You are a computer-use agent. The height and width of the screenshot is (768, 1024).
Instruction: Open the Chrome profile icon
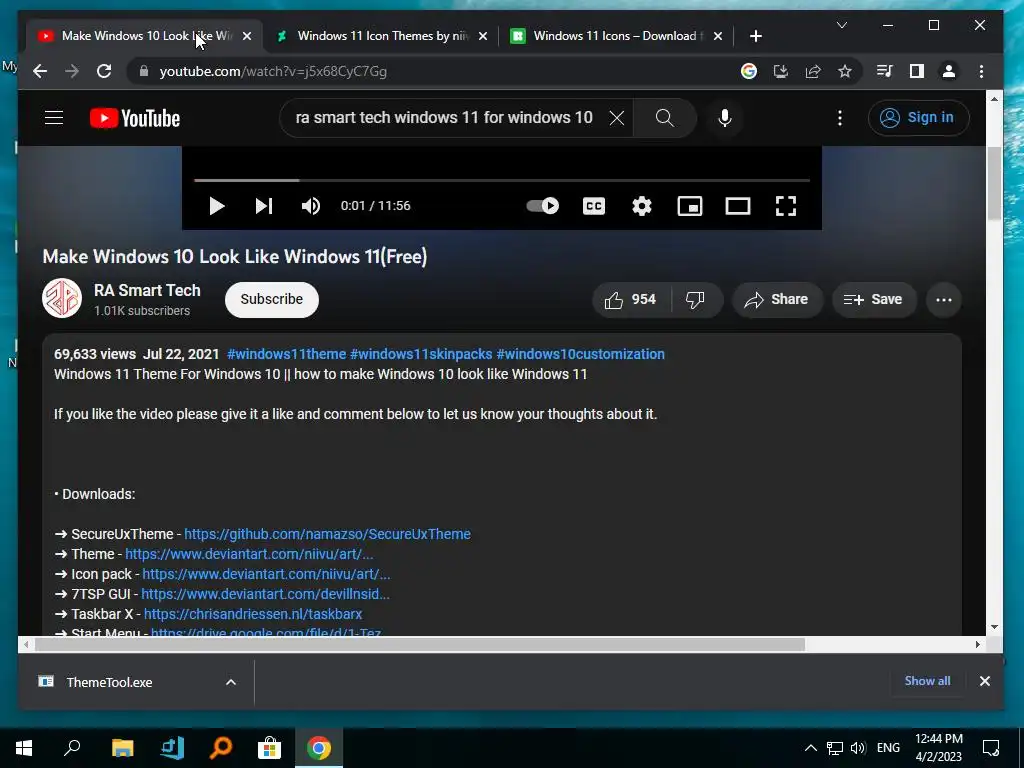pos(949,71)
